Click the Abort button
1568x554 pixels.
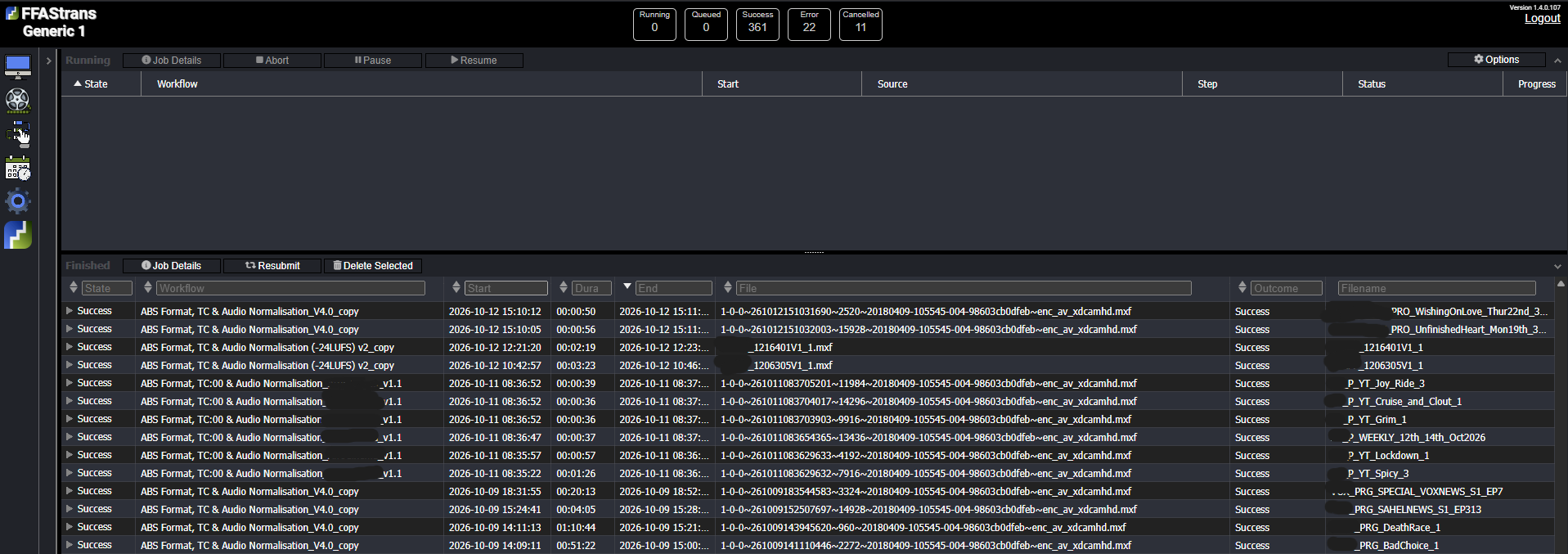tap(272, 61)
